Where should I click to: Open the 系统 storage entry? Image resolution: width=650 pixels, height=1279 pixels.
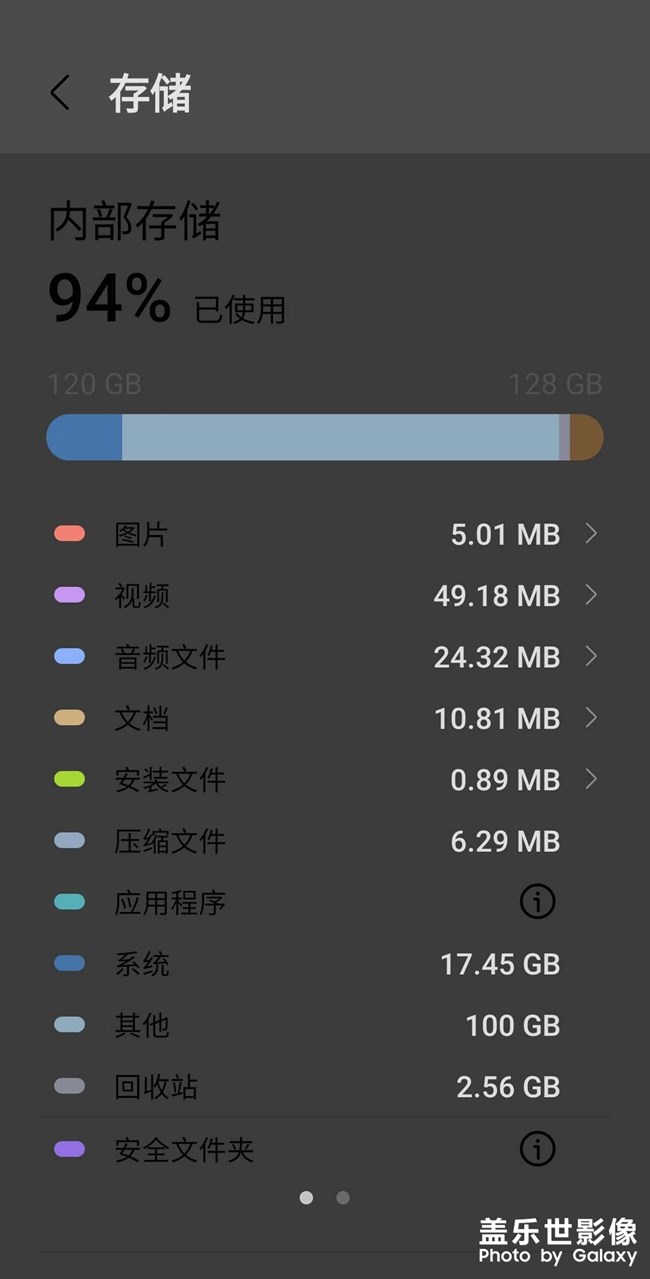click(325, 963)
